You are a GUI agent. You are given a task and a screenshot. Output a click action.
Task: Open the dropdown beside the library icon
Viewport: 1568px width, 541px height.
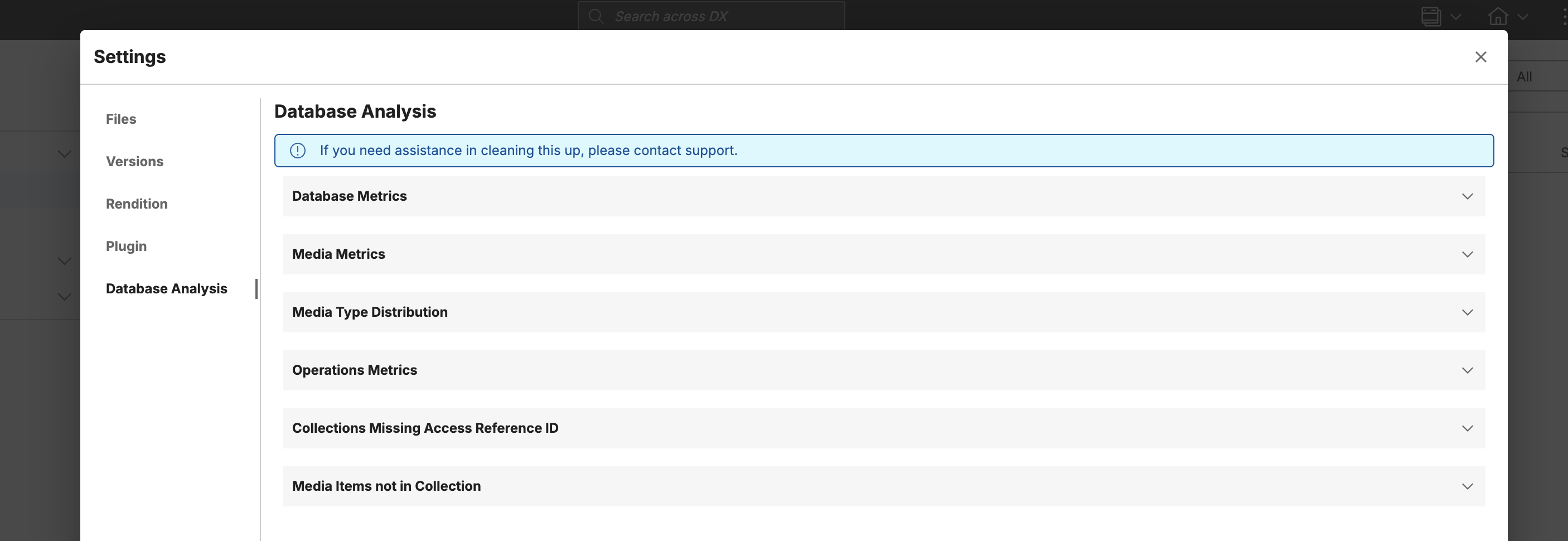(1455, 17)
